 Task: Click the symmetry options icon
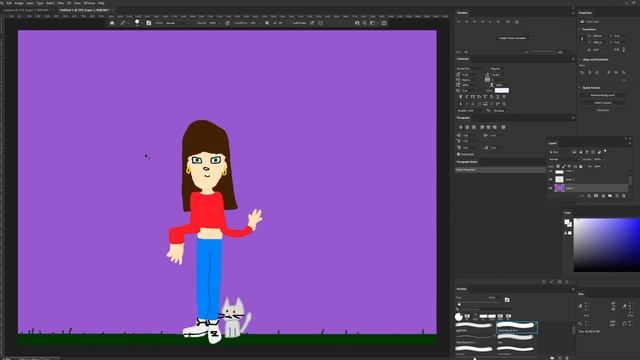pos(320,23)
